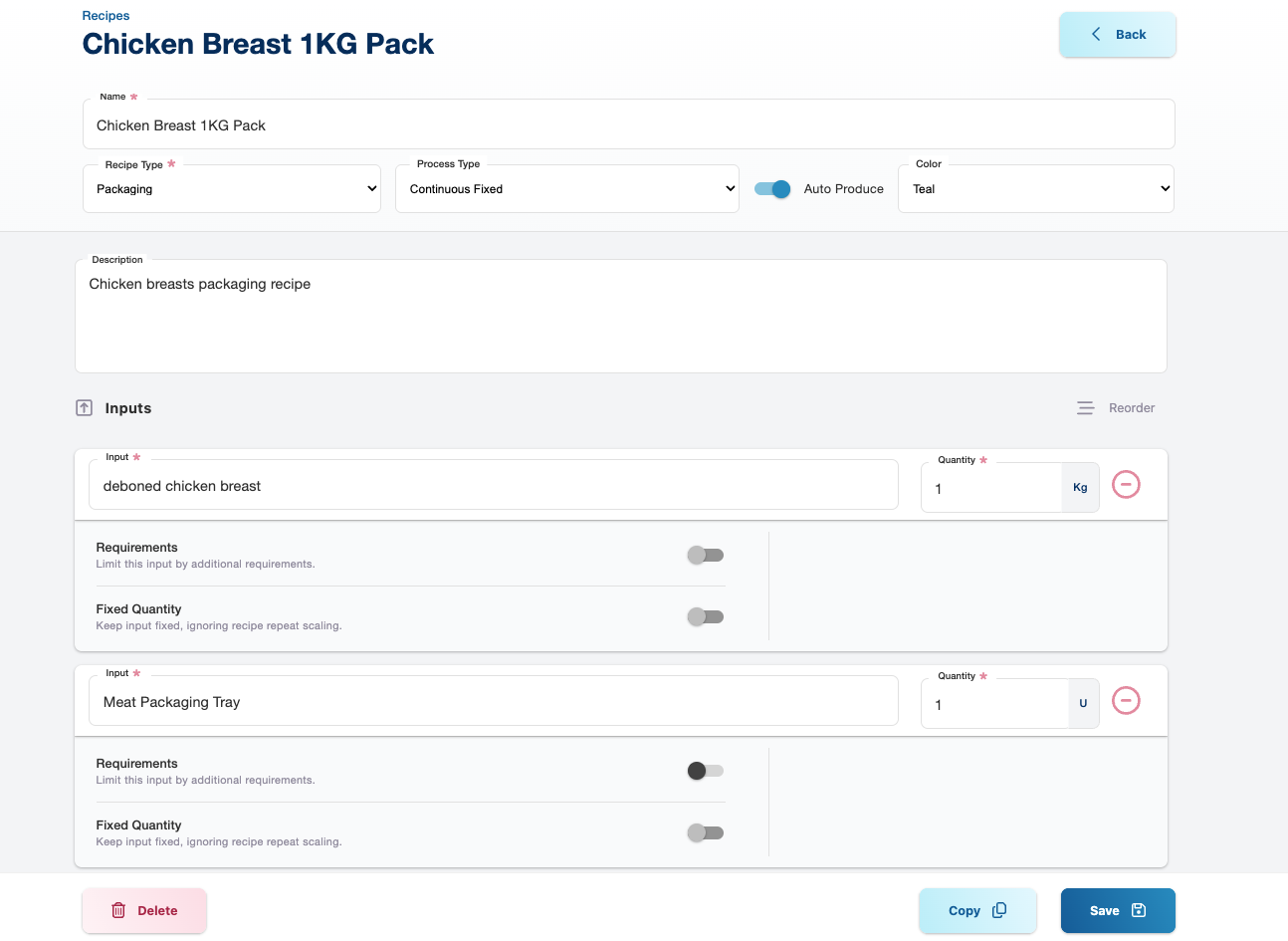Remove the Meat Packaging Tray input
1288x941 pixels.
(x=1126, y=701)
